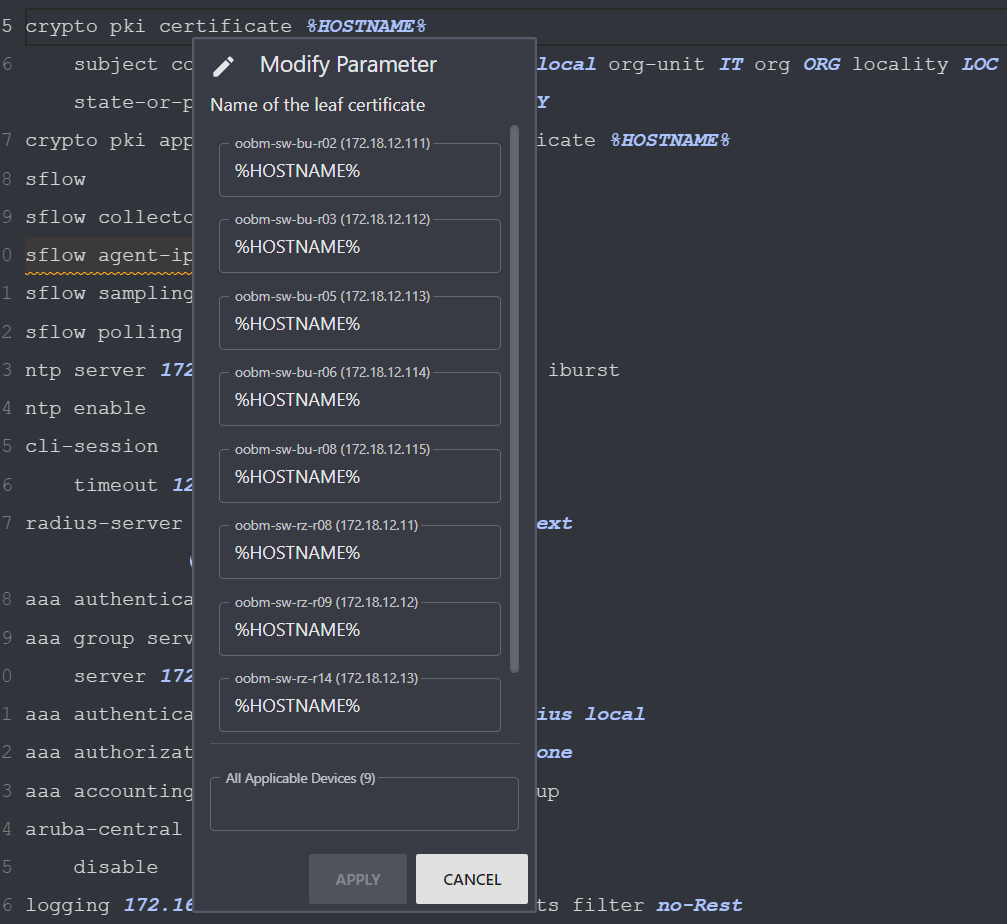Click the 'local' parameter on aaa authentication line
Viewport: 1007px width, 924px height.
tap(615, 714)
